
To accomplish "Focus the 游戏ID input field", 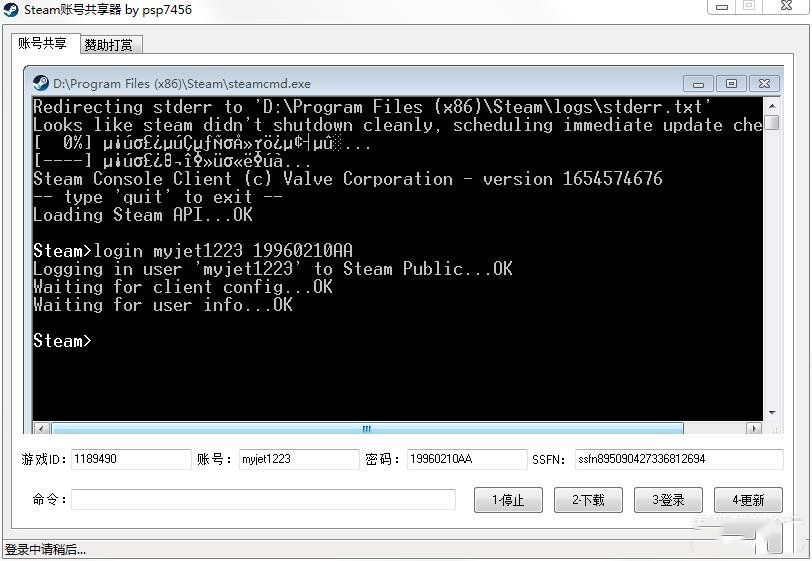I will tap(131, 459).
